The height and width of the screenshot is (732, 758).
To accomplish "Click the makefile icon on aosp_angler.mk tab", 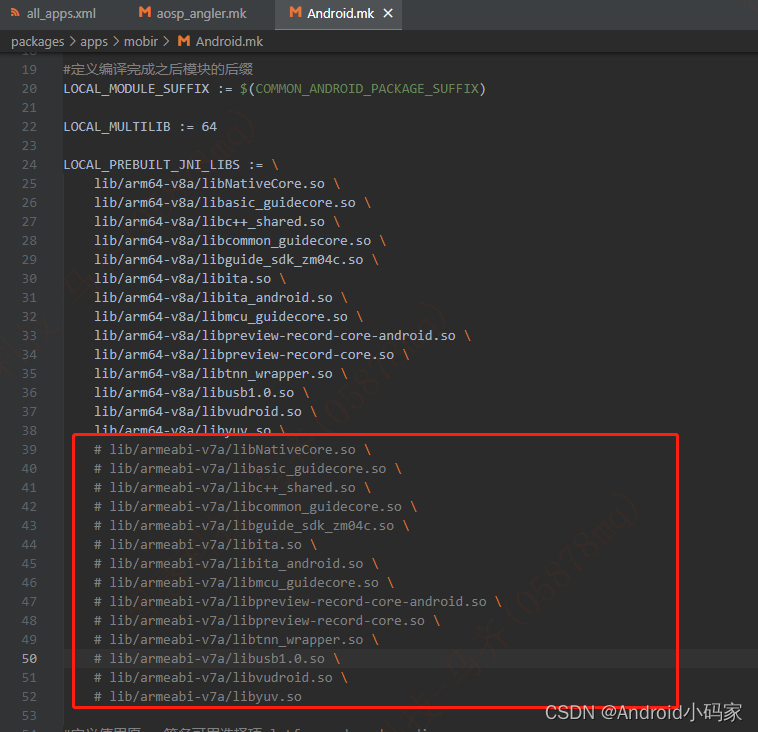I will (x=145, y=13).
